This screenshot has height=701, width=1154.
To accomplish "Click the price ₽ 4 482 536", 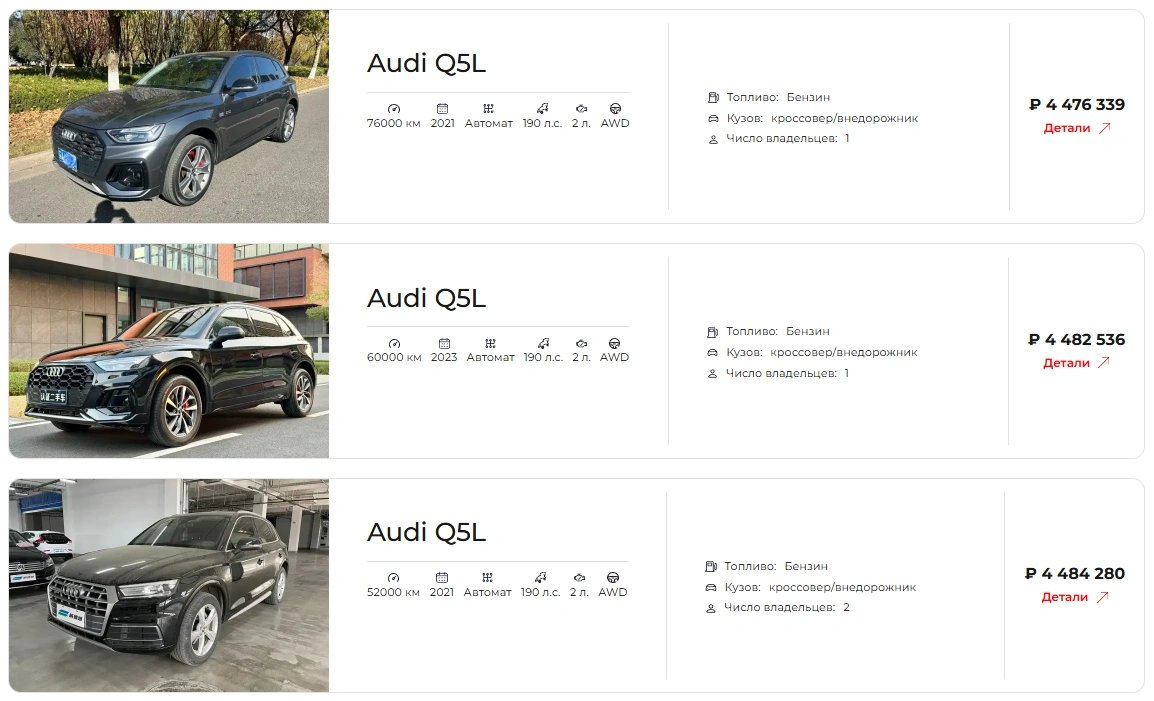I will pyautogui.click(x=1077, y=339).
